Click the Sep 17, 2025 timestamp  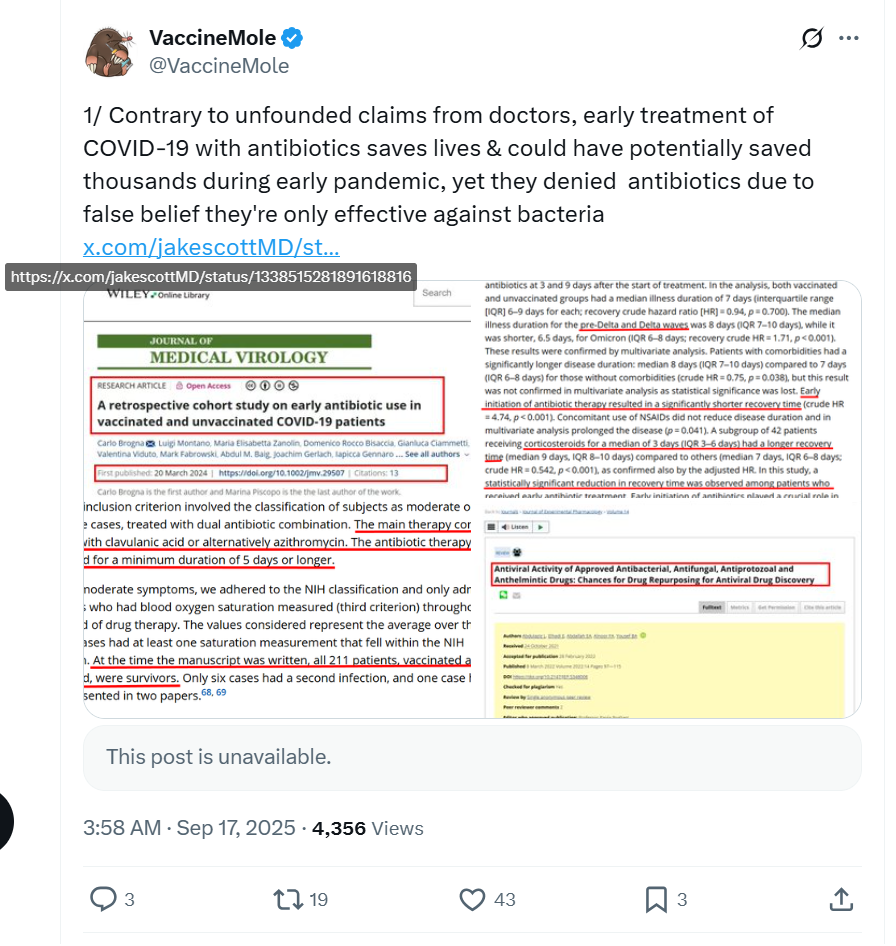coord(236,828)
